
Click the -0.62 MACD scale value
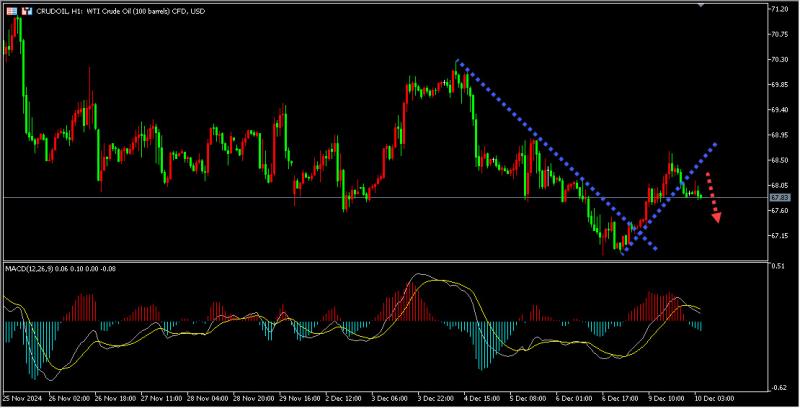coord(778,388)
